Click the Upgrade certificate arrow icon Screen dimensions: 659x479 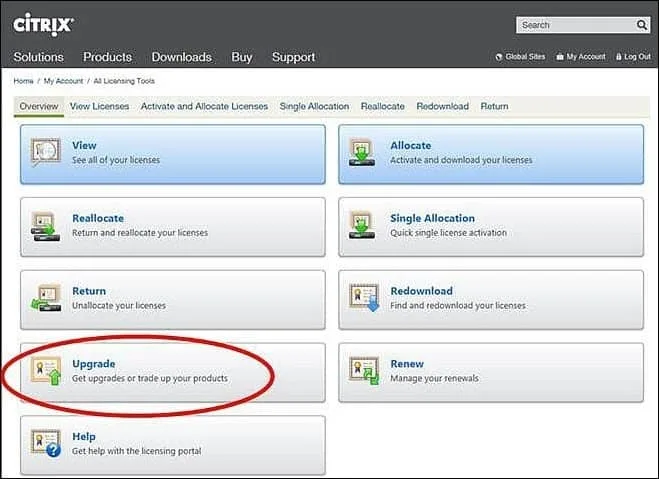click(x=46, y=371)
